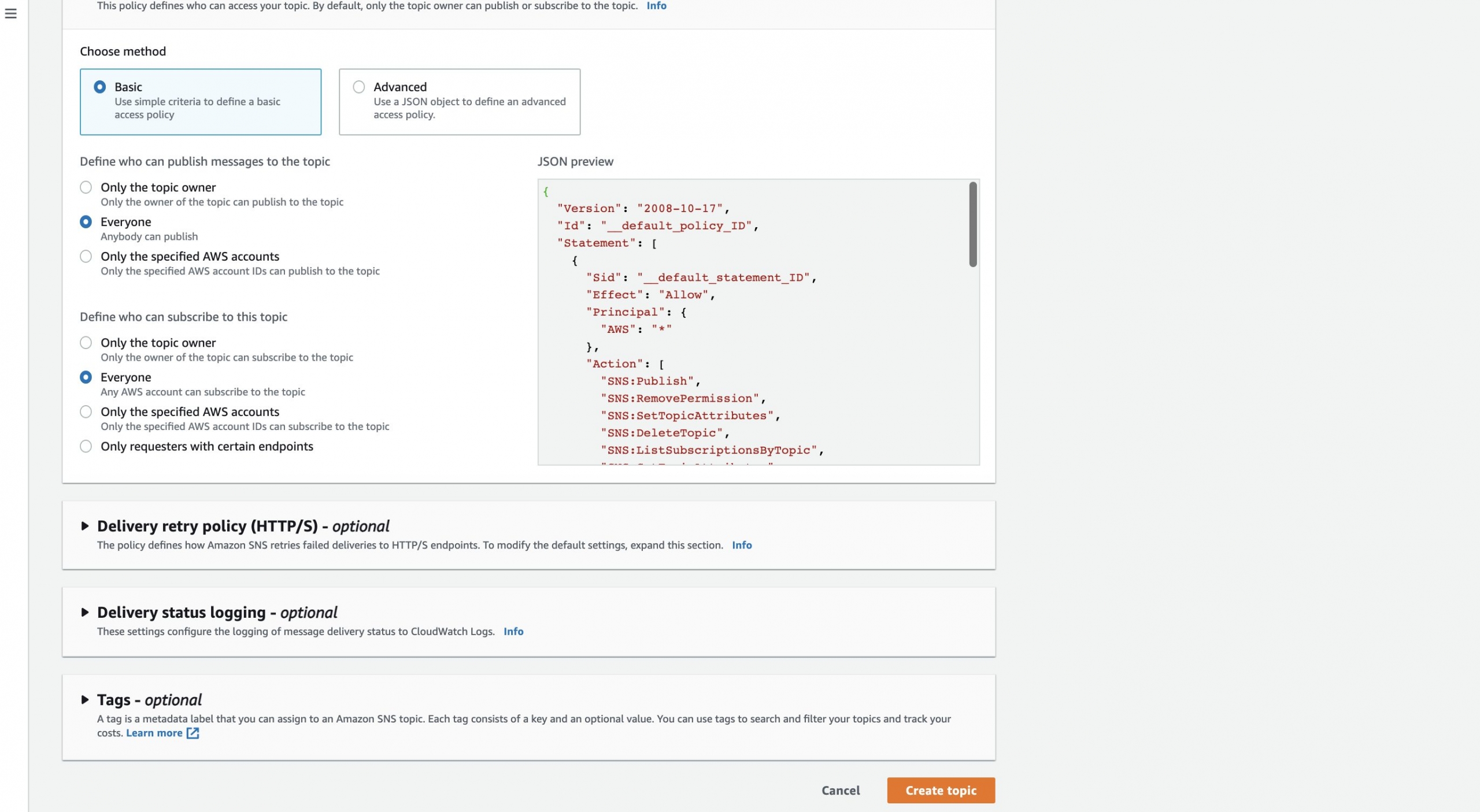Open Learn more in new tab via external link icon

(x=193, y=733)
